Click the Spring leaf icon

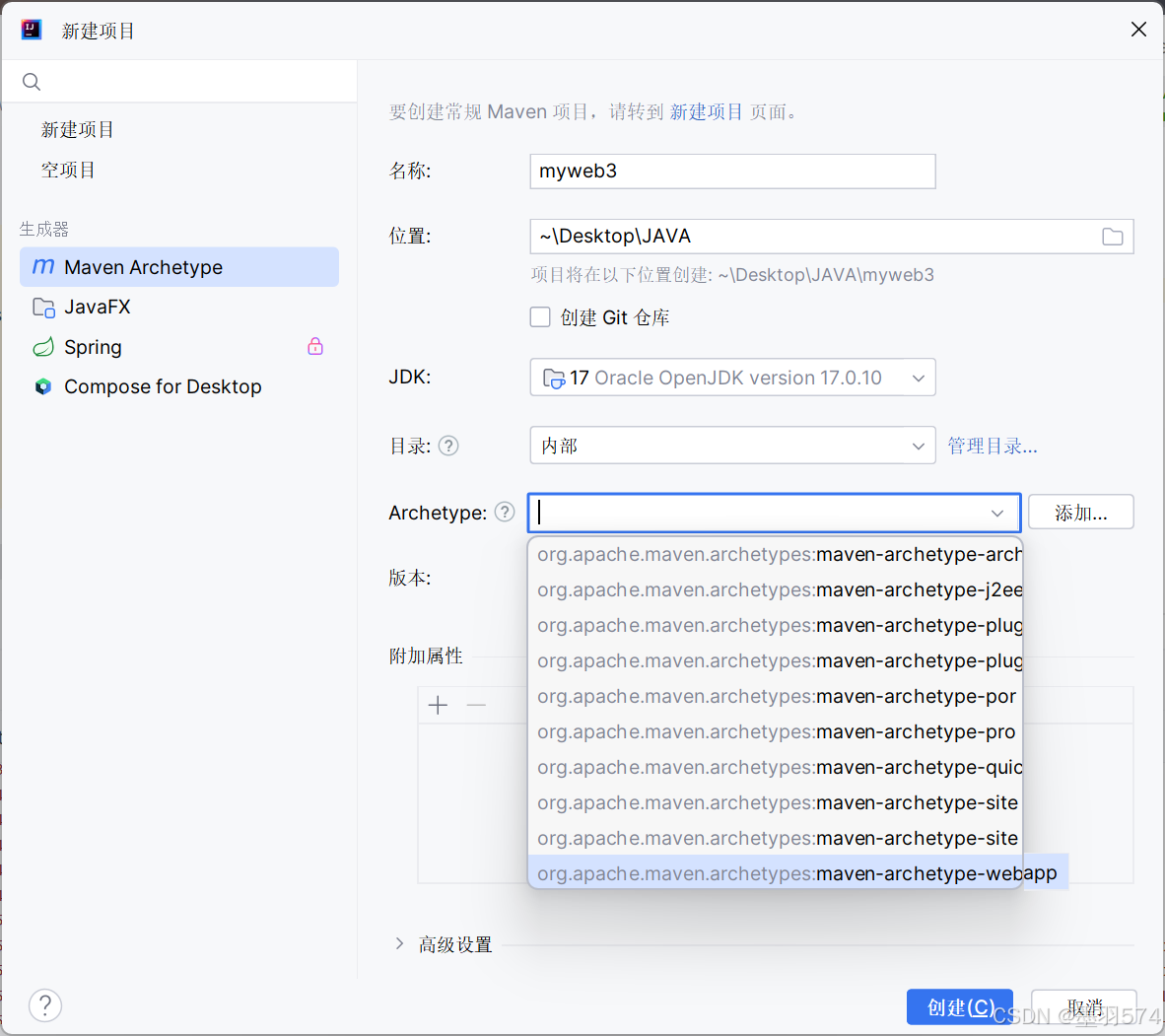43,347
